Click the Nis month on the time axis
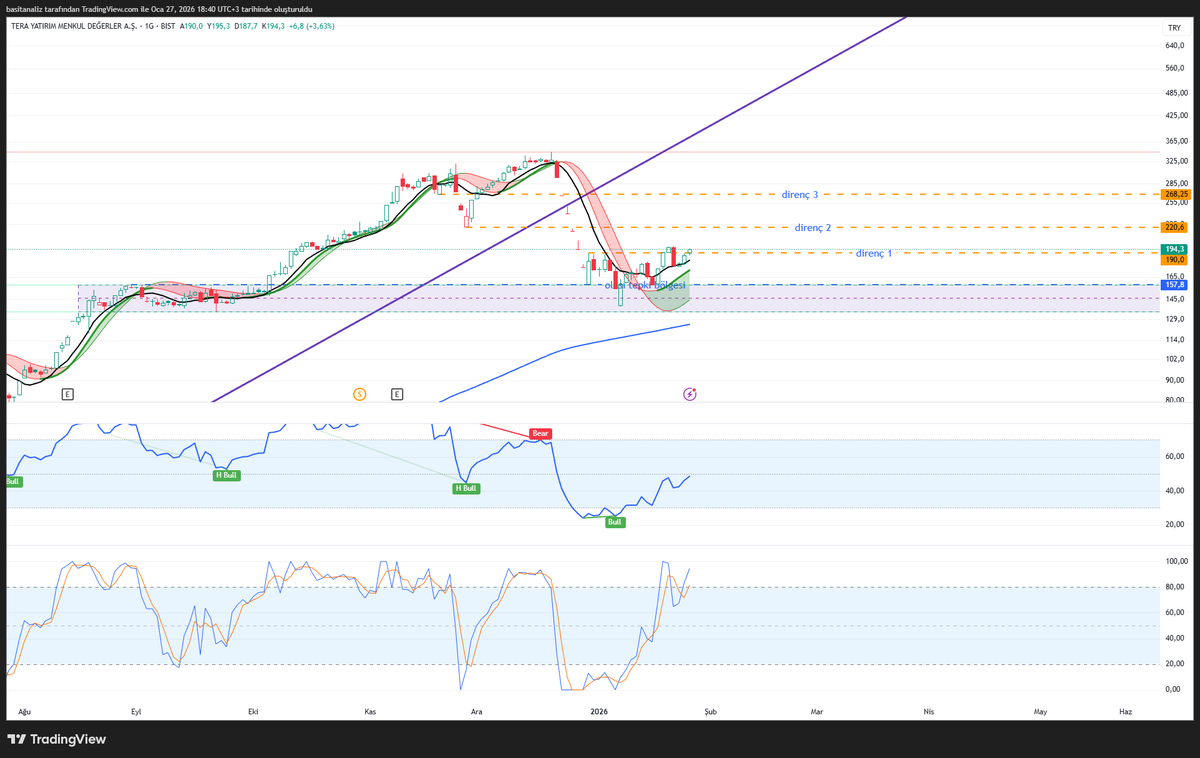The width and height of the screenshot is (1200, 758). coord(929,712)
